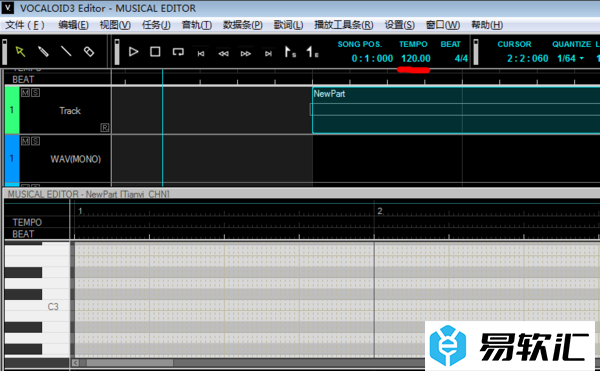The image size is (600, 371).
Task: Click the green Track 1 color strip
Action: point(12,110)
